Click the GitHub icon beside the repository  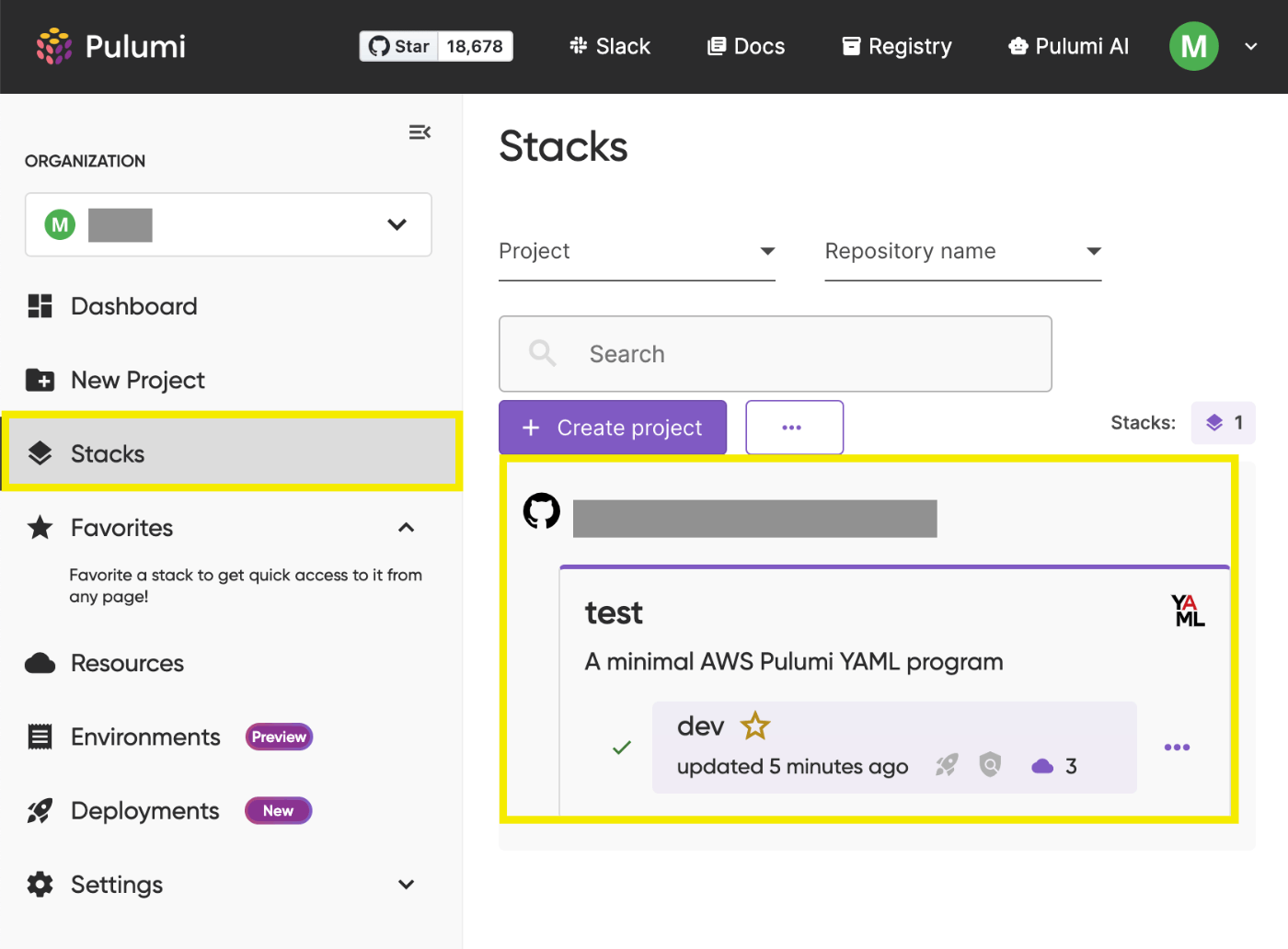click(542, 511)
